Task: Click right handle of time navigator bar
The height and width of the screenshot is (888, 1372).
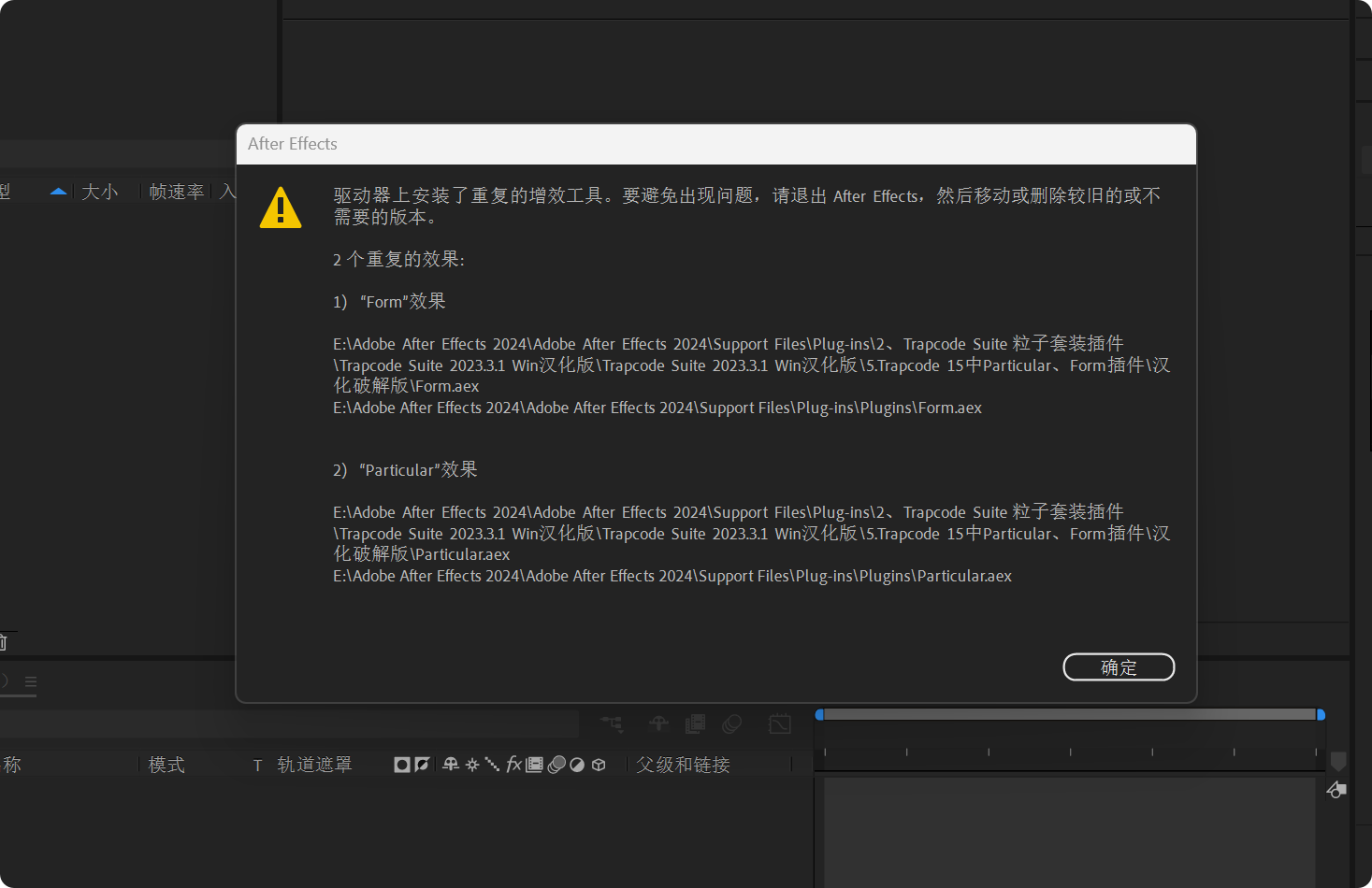Action: coord(1321,714)
